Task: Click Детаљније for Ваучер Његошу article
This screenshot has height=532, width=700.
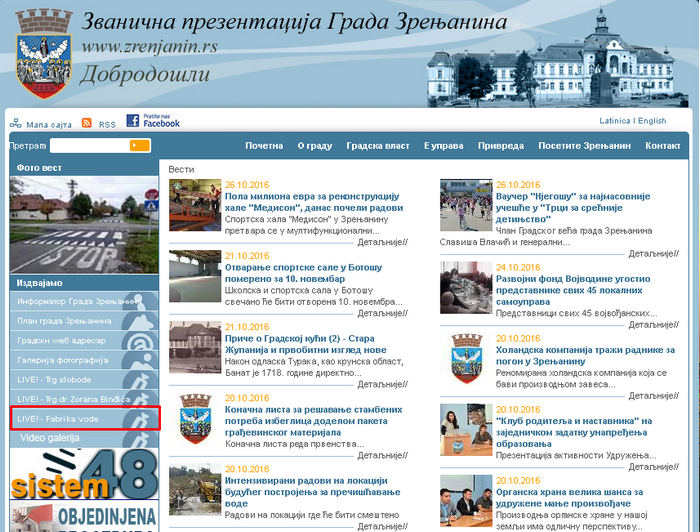Action: pyautogui.click(x=654, y=254)
